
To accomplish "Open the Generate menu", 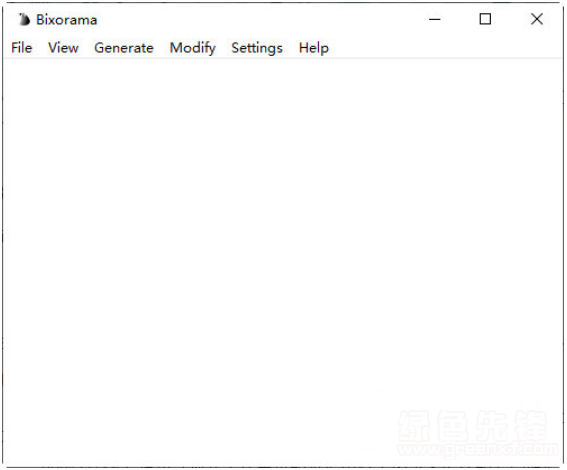I will (x=124, y=48).
